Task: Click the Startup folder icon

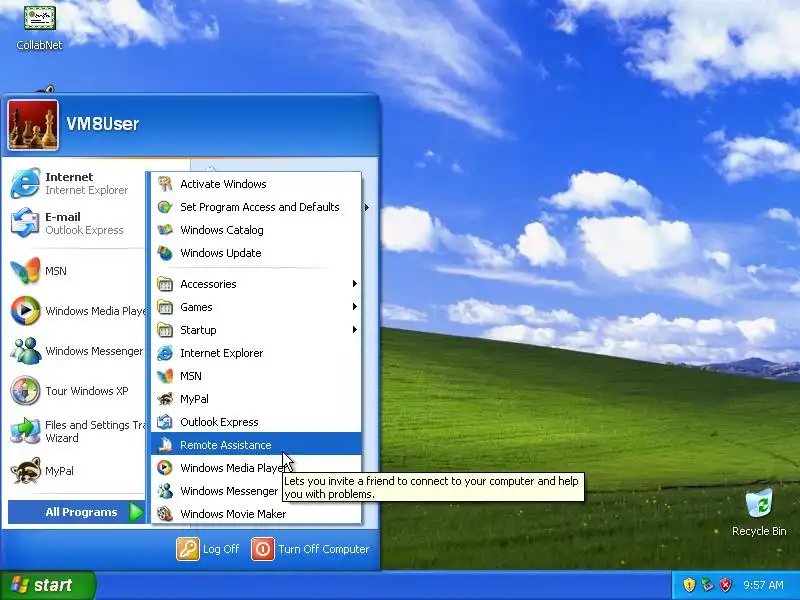Action: (165, 330)
